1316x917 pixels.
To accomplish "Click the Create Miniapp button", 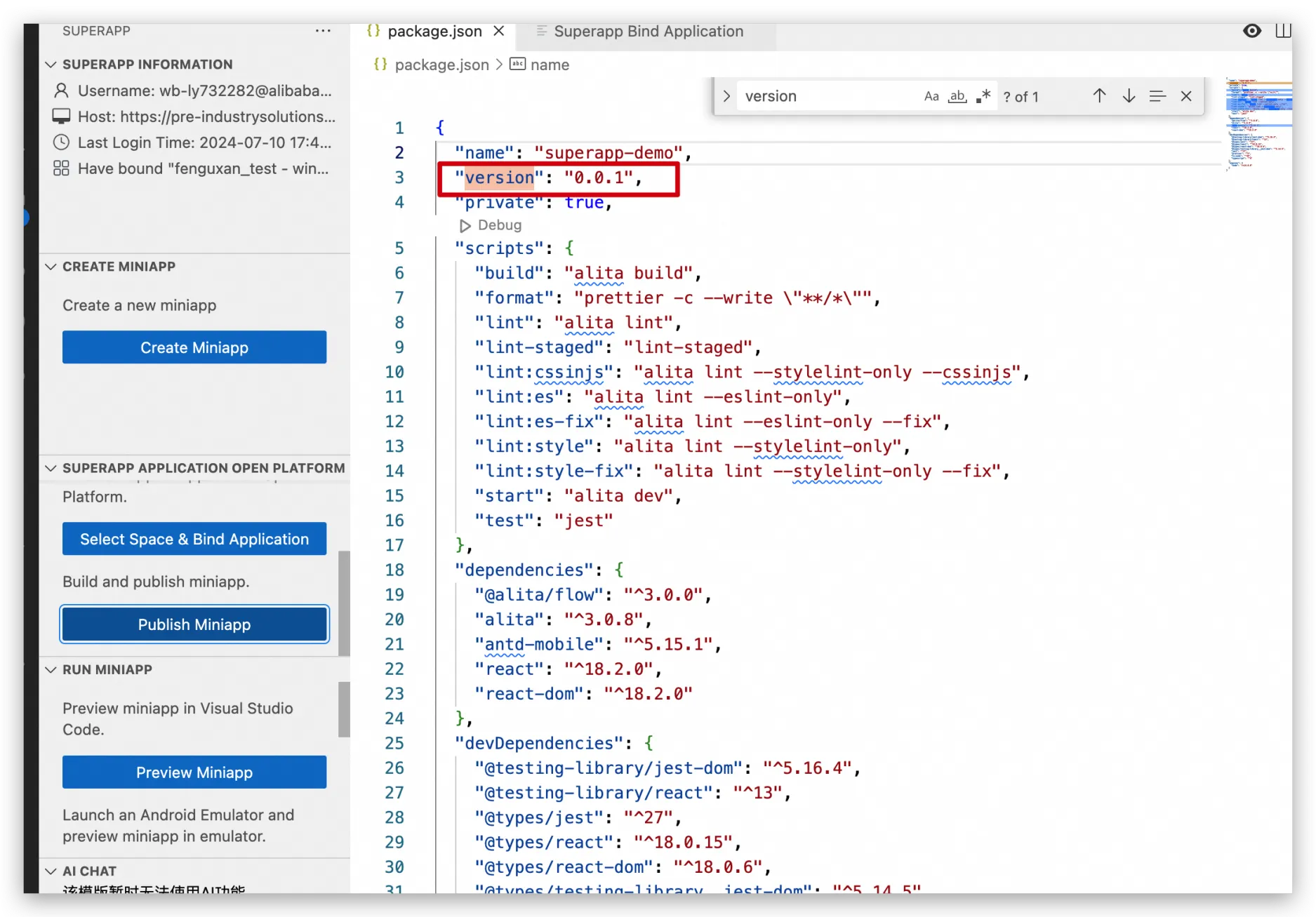I will coord(194,347).
